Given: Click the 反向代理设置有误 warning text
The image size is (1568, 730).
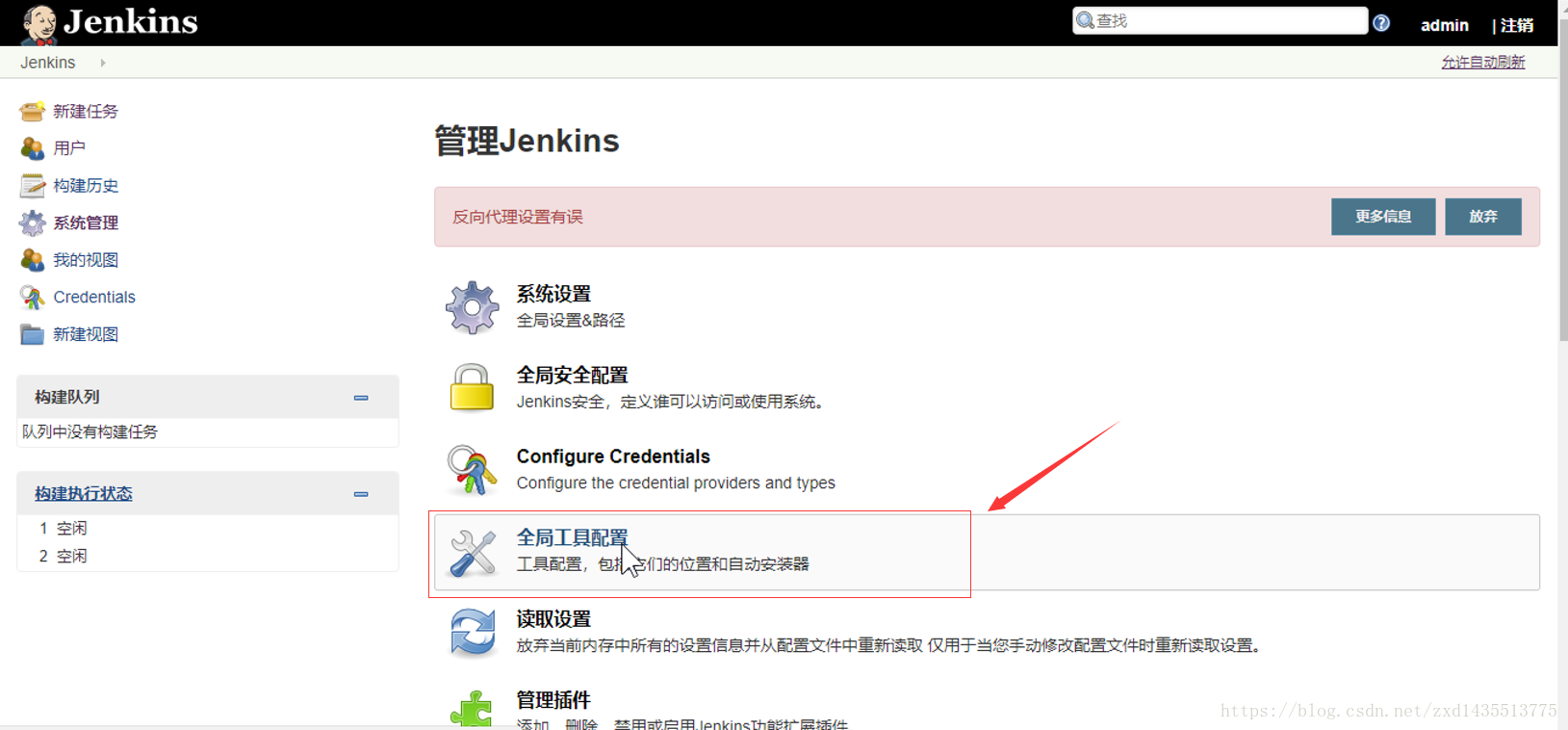Looking at the screenshot, I should 518,217.
